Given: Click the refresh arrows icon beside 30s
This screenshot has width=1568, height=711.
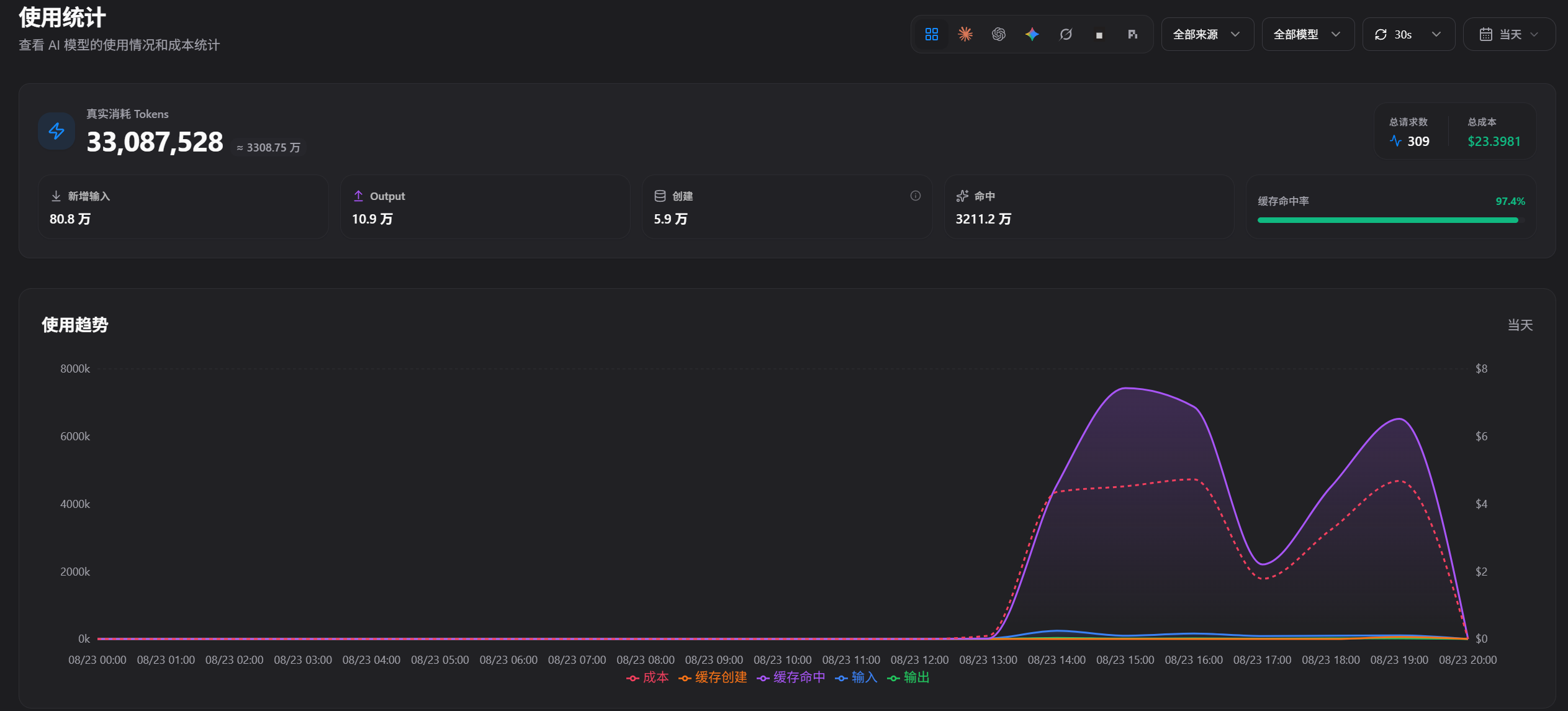Looking at the screenshot, I should click(1381, 34).
